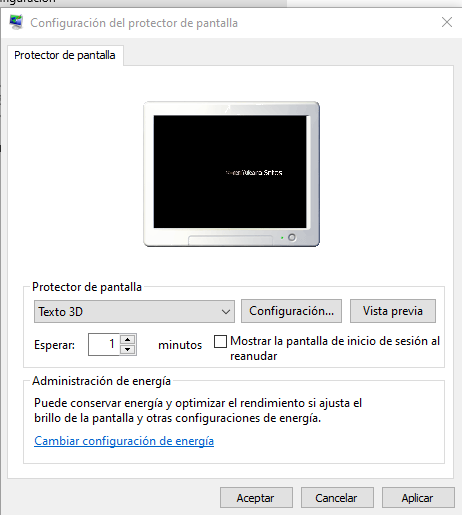Click the screen saver monitor icon in title bar

click(16, 22)
